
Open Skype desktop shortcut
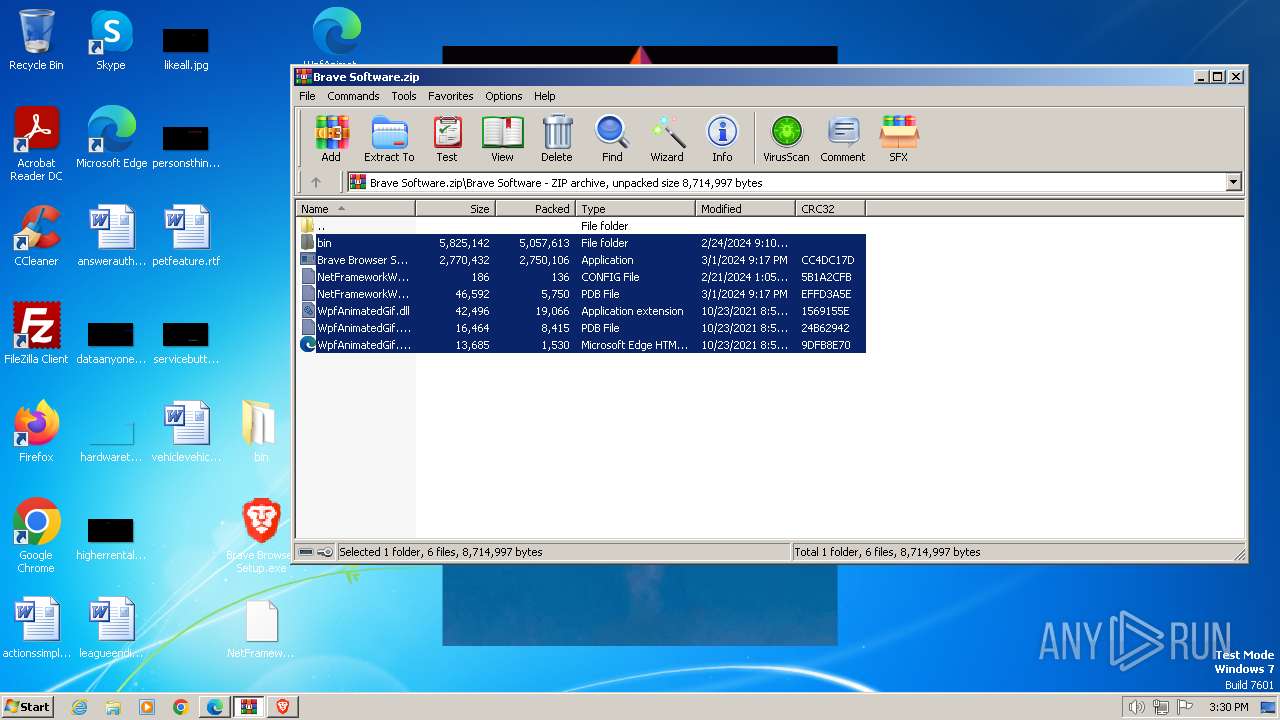110,40
